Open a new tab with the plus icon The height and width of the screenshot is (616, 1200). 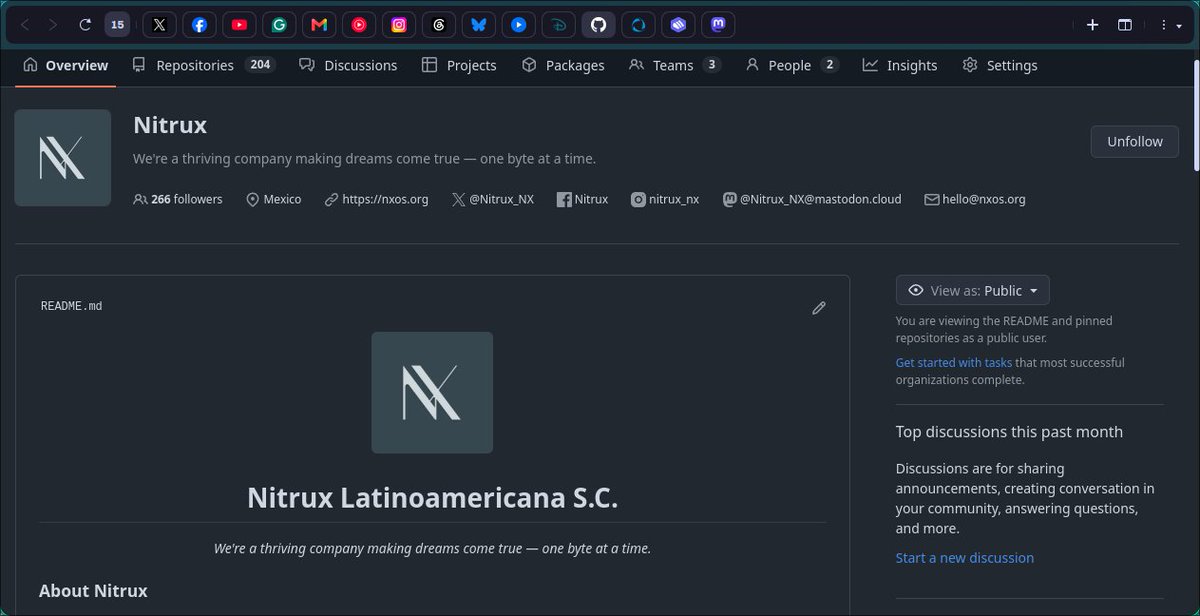(x=1093, y=25)
